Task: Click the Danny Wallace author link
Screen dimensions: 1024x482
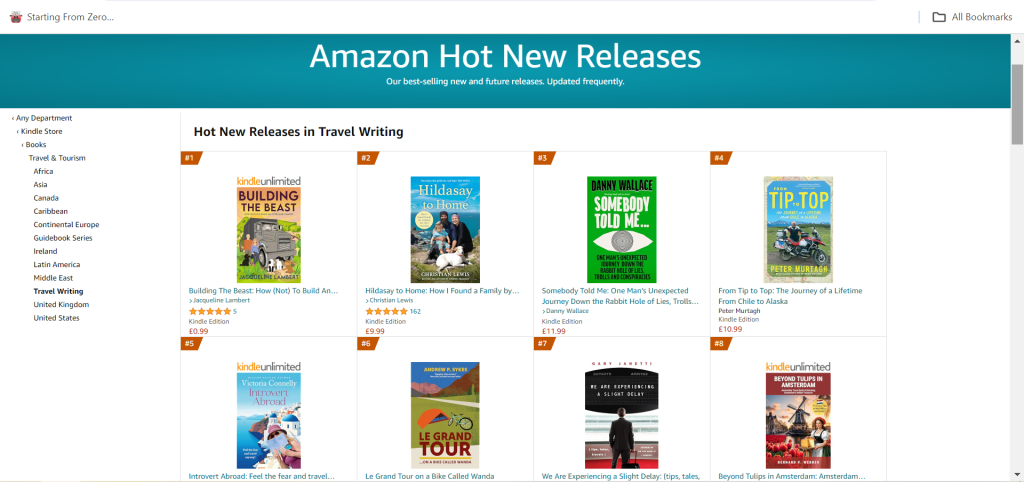Action: tap(568, 311)
